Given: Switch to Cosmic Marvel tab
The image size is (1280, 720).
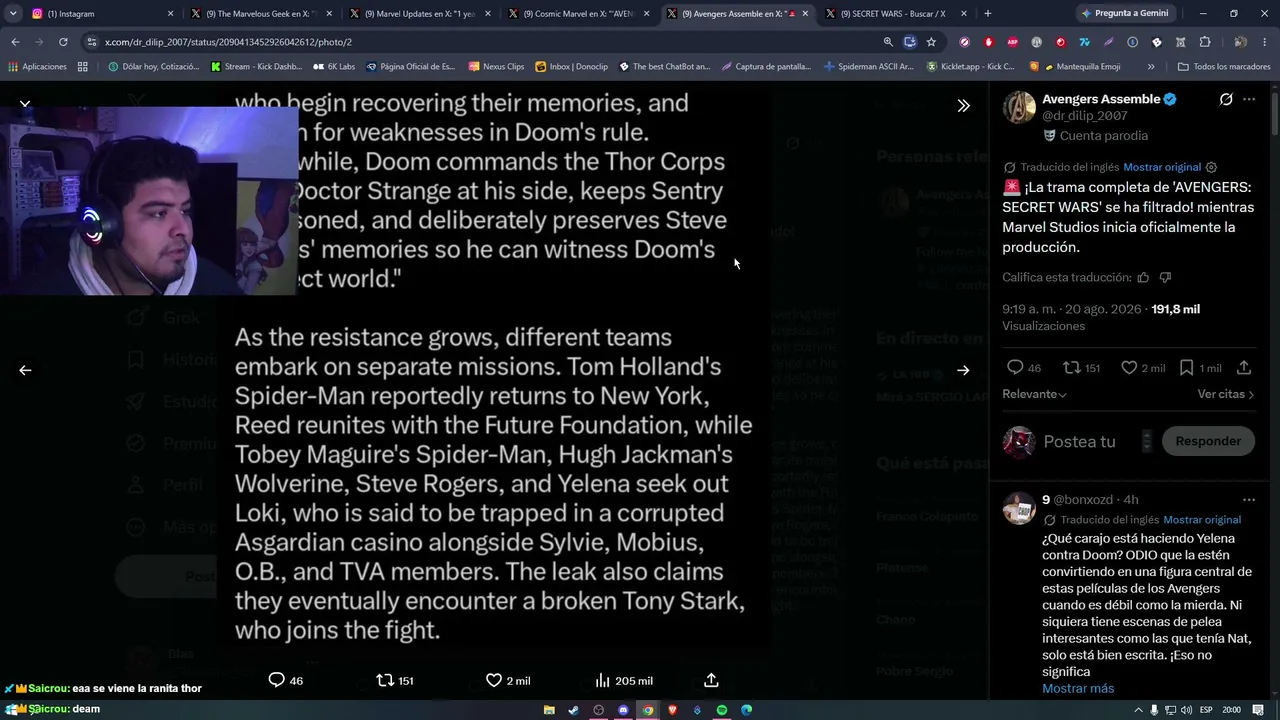Looking at the screenshot, I should [x=580, y=13].
